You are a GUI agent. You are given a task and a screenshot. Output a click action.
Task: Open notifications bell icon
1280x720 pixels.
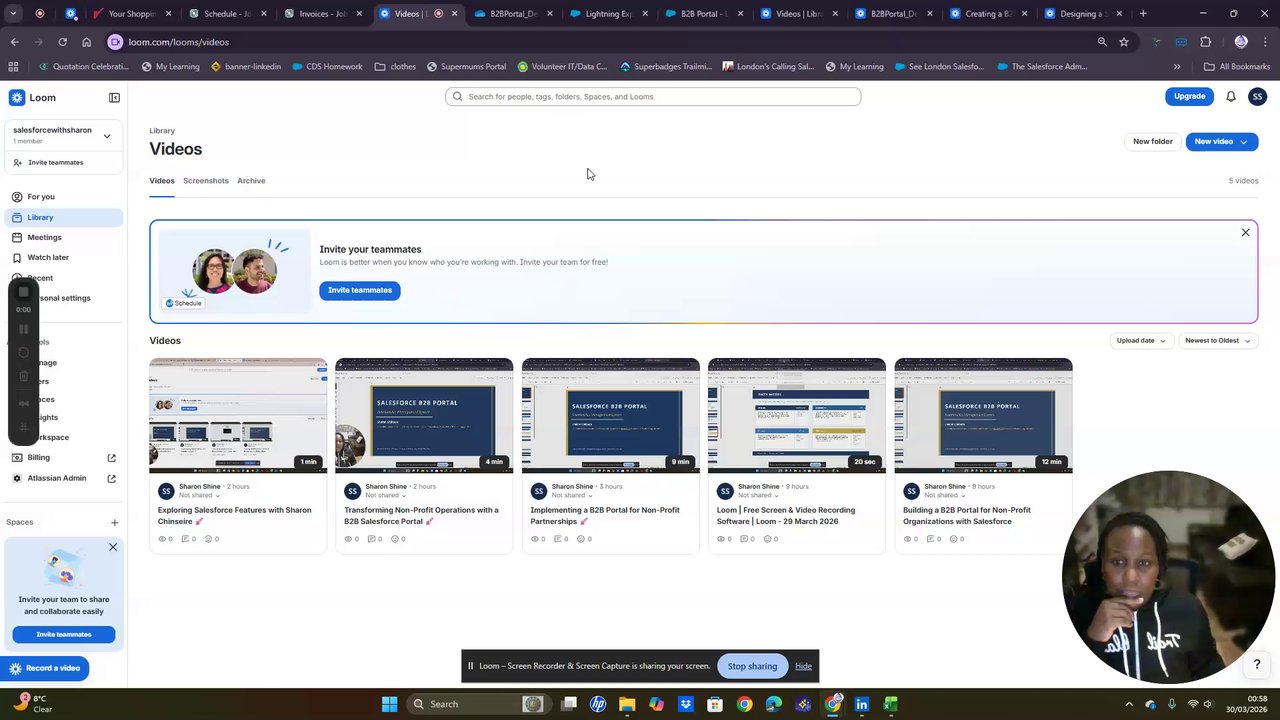pos(1231,96)
